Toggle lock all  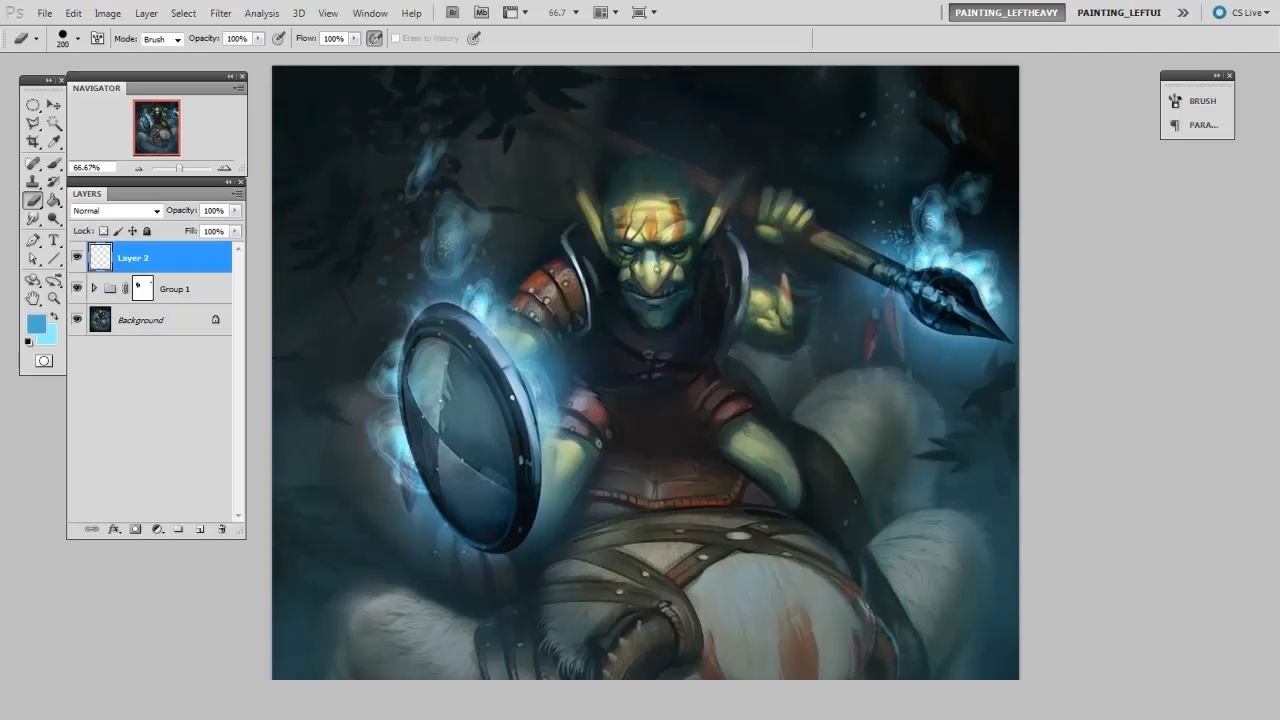[147, 231]
